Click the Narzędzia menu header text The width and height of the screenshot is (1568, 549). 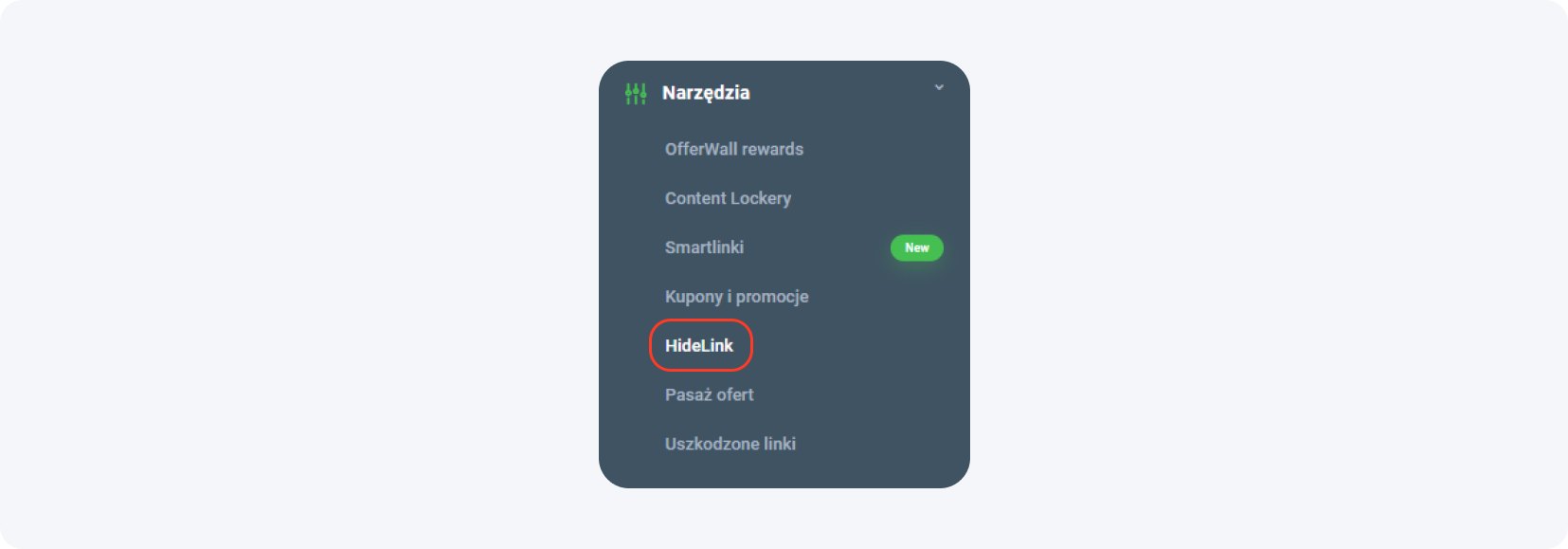tap(706, 93)
